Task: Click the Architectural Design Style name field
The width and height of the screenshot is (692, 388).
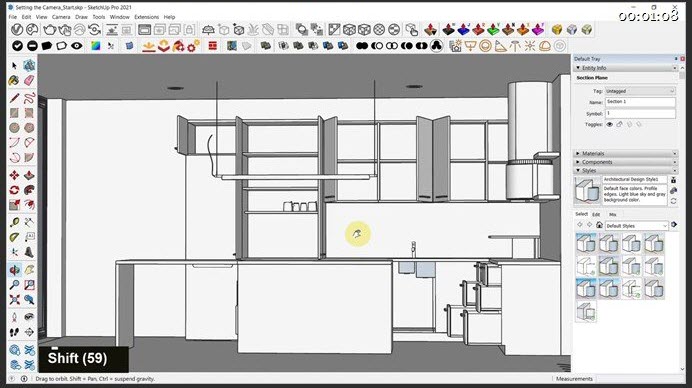Action: pos(635,180)
